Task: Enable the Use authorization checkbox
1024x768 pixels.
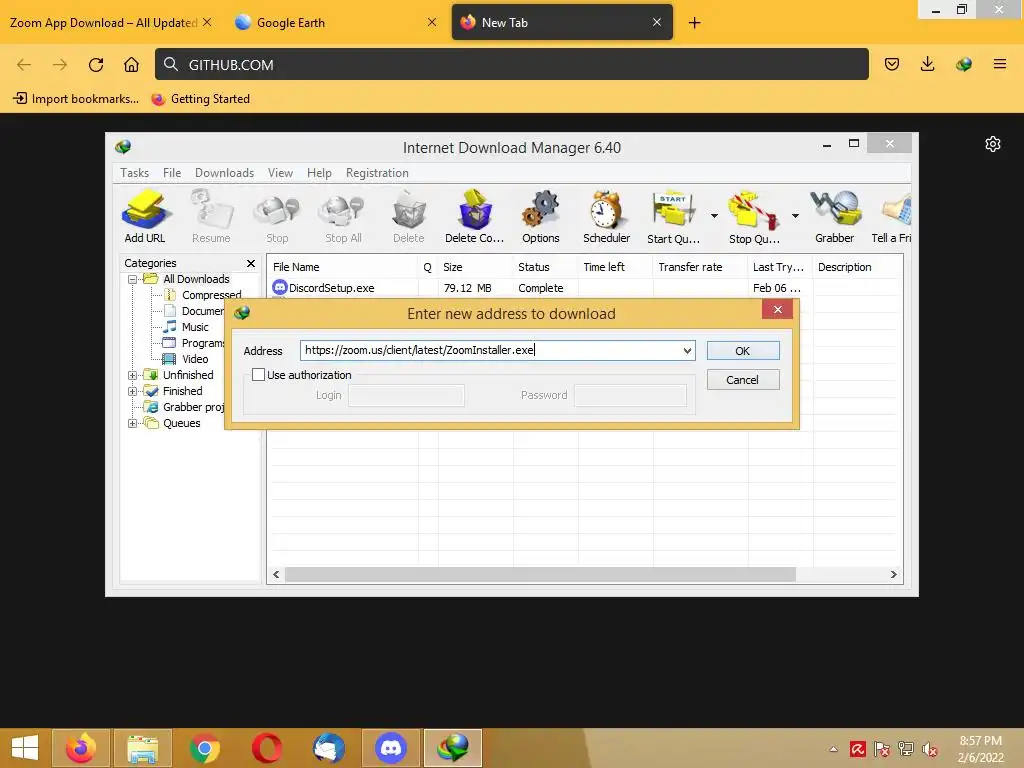Action: coord(259,375)
